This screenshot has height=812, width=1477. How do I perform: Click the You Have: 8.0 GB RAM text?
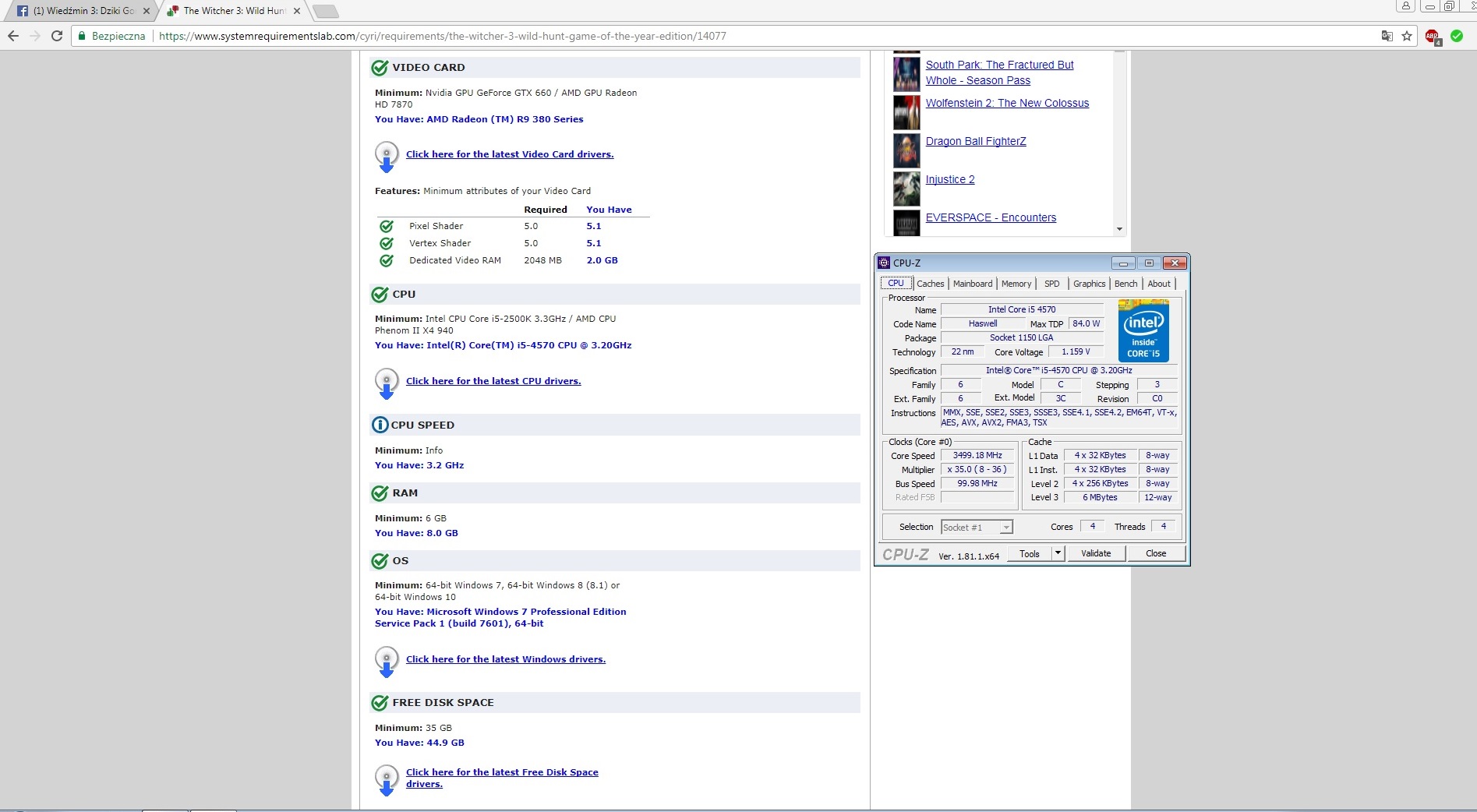point(416,533)
